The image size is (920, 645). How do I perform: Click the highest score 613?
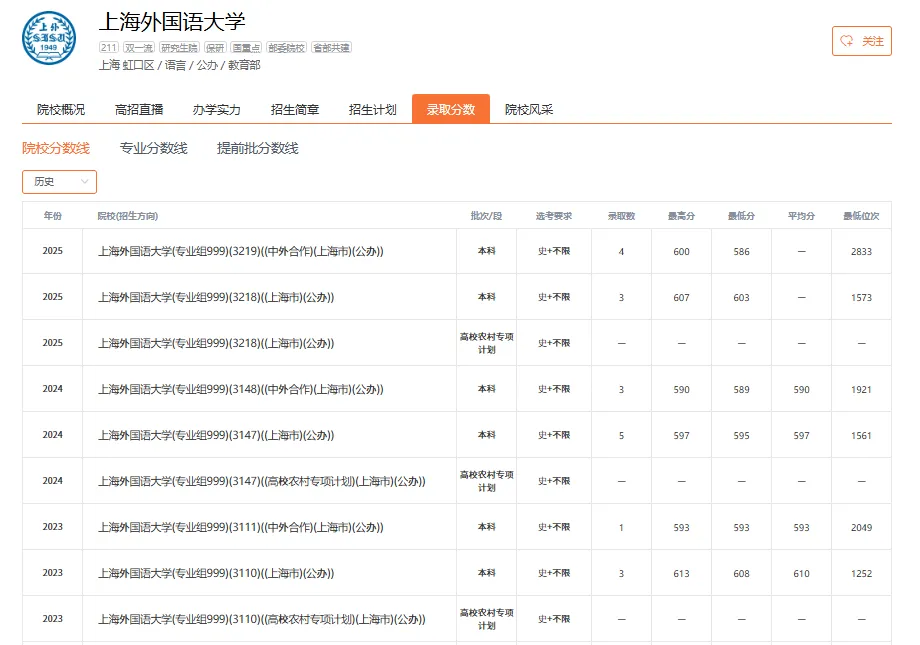coord(681,573)
